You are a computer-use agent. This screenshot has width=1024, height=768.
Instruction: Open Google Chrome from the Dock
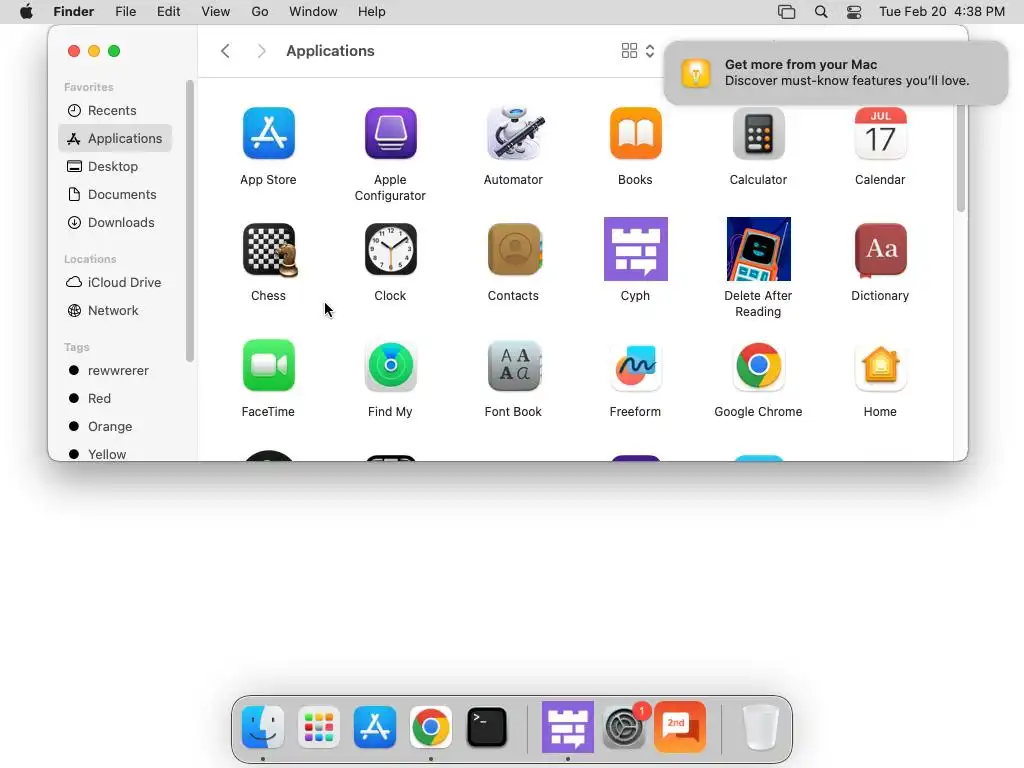click(x=430, y=727)
